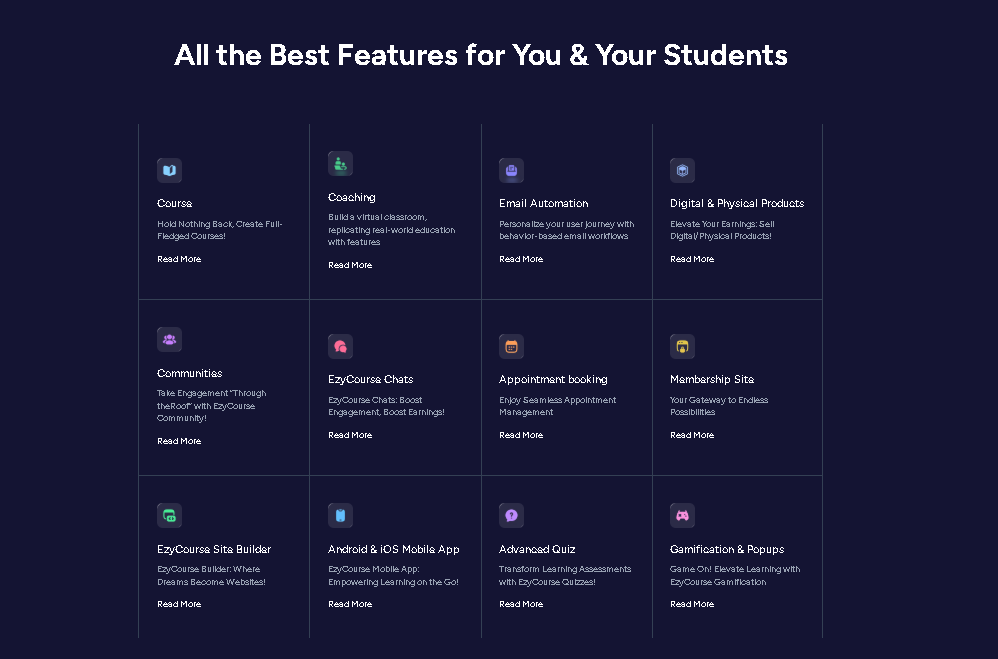This screenshot has width=998, height=659.
Task: Select the Advanced Quiz question mark icon
Action: [511, 516]
